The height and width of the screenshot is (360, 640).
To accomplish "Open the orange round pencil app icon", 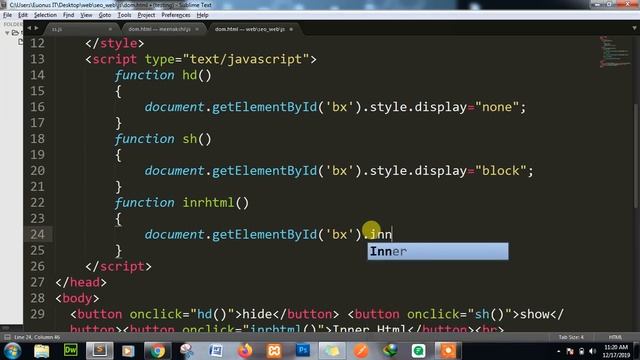I will [361, 351].
